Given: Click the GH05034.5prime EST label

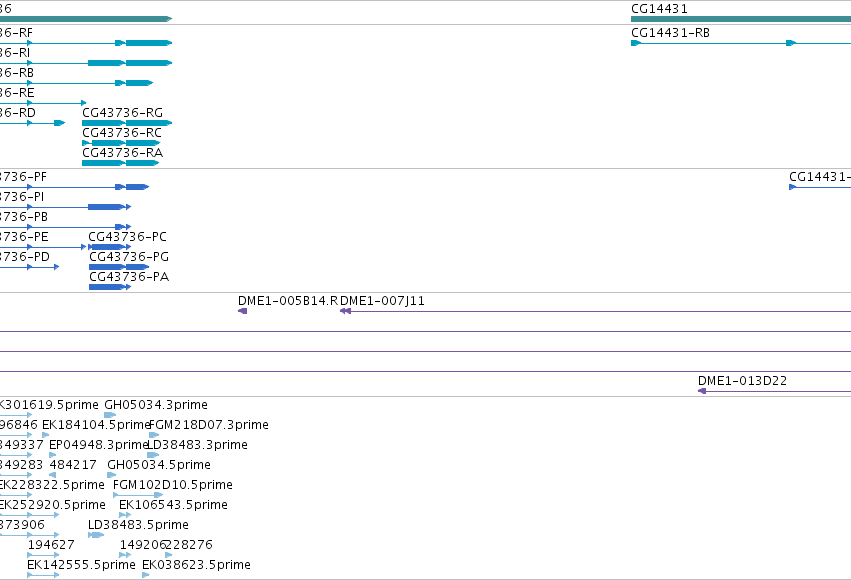Looking at the screenshot, I should pyautogui.click(x=159, y=465).
